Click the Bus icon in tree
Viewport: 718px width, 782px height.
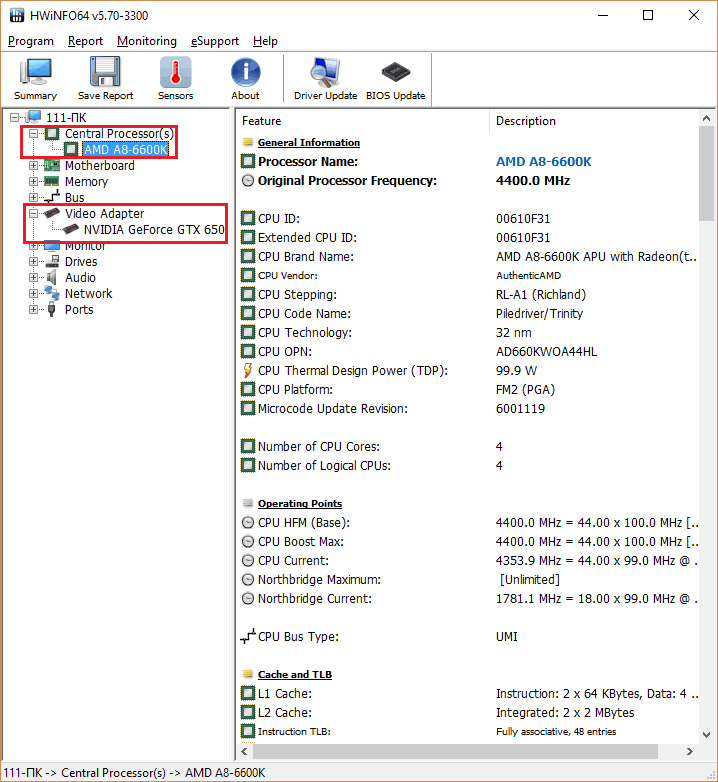51,197
